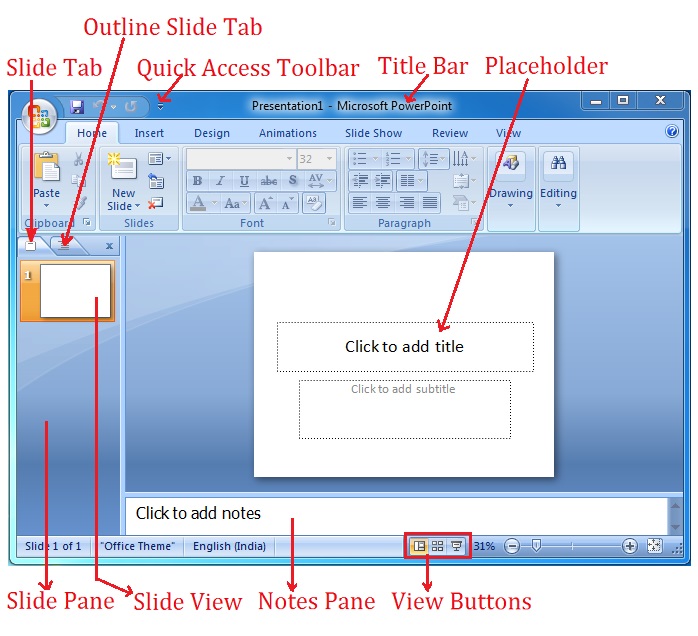Screen dimensions: 698x636
Task: Switch to the Slide Show tab
Action: coord(373,133)
